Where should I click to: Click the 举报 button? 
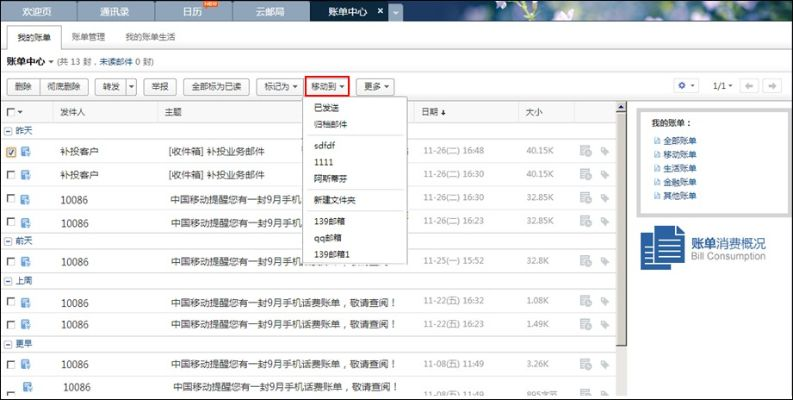click(160, 86)
